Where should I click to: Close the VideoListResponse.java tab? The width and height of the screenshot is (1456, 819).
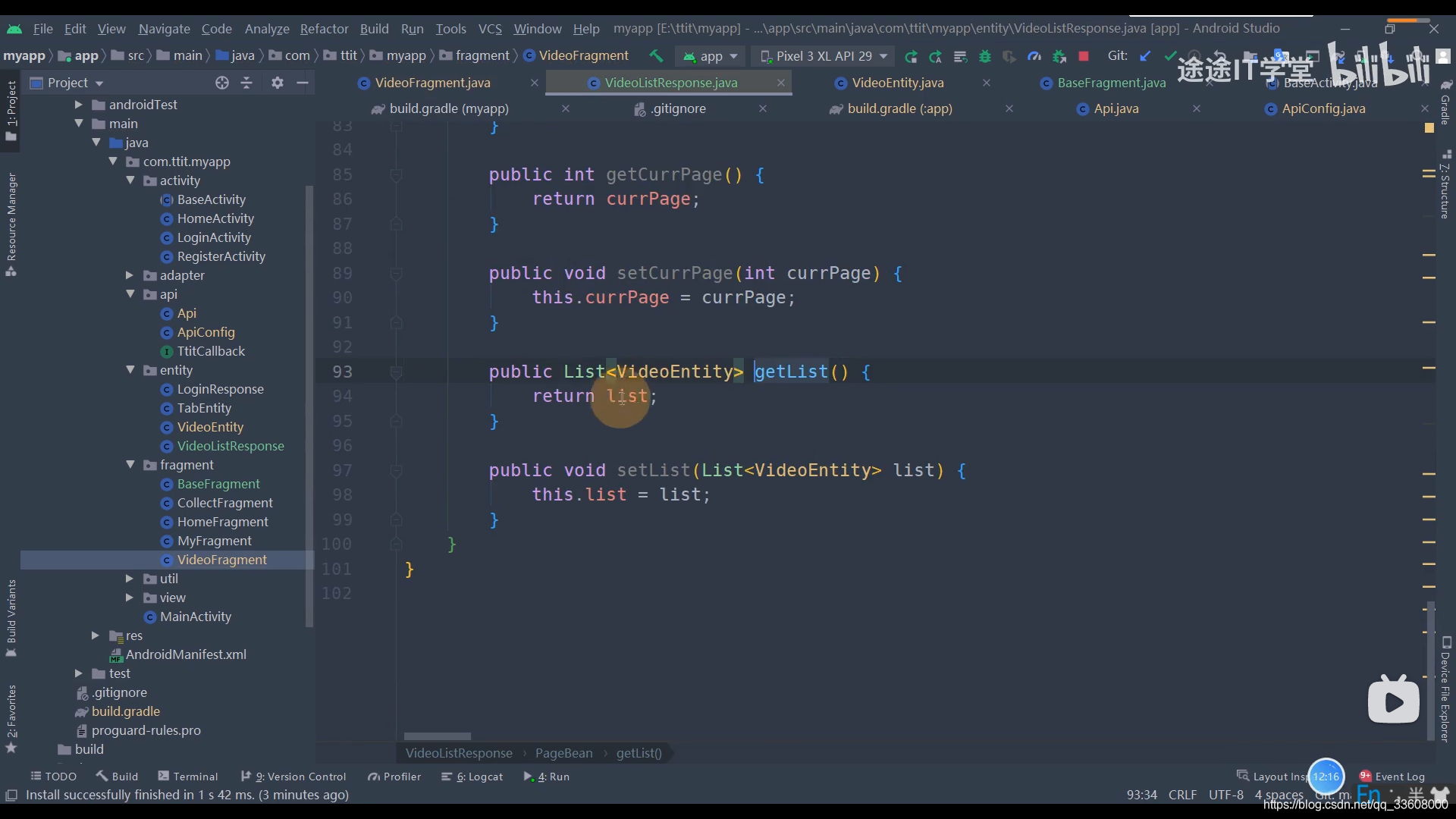(x=780, y=83)
